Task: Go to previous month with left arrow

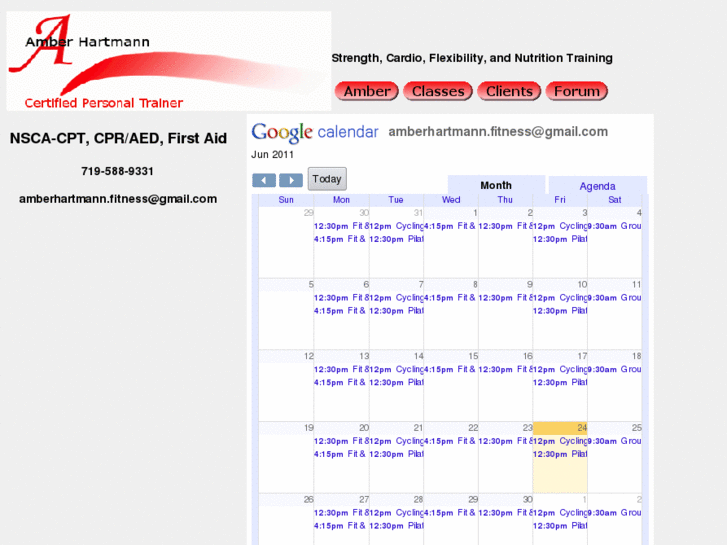Action: pos(264,180)
